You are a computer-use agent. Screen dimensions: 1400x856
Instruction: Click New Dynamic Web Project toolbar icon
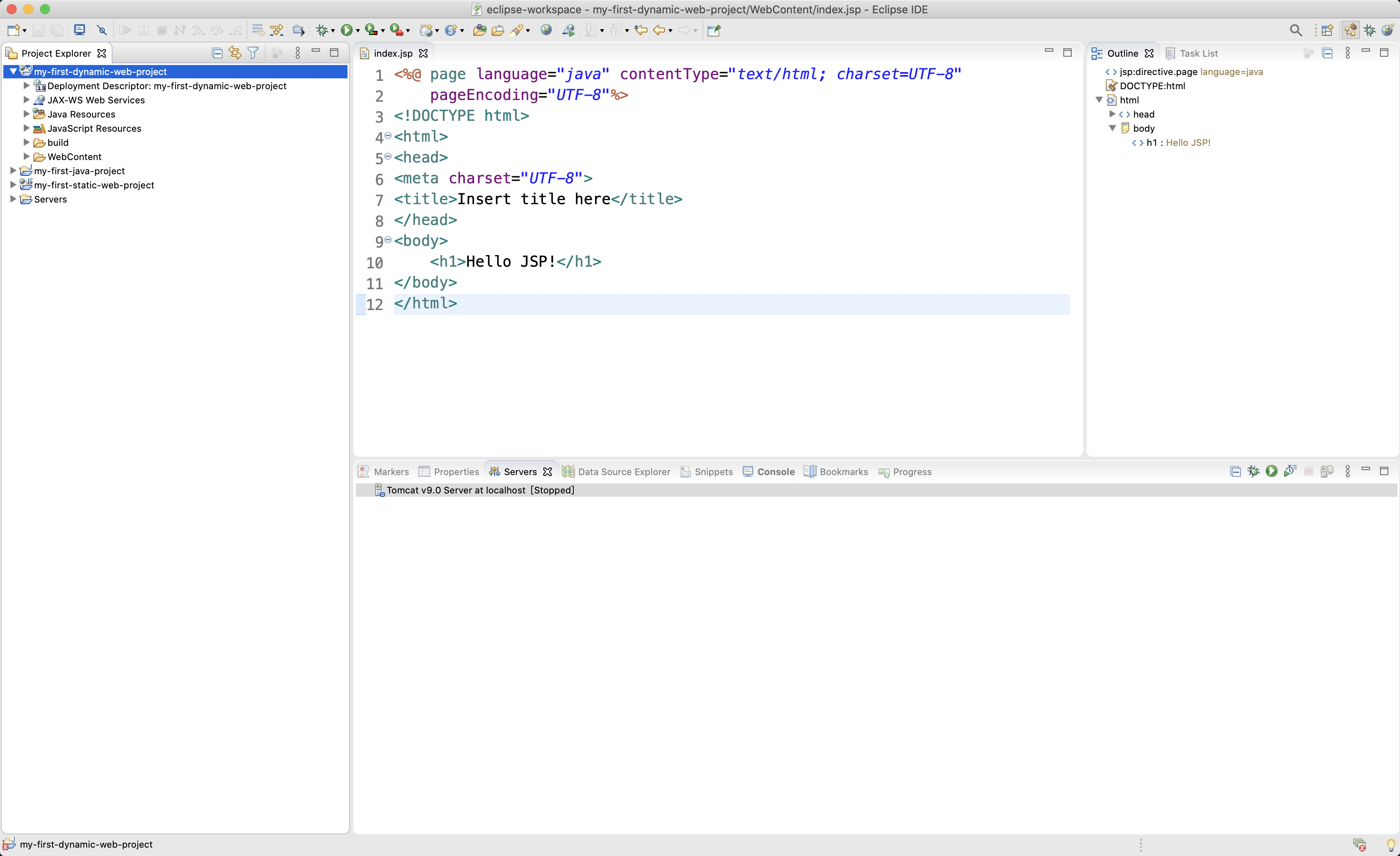coord(426,30)
